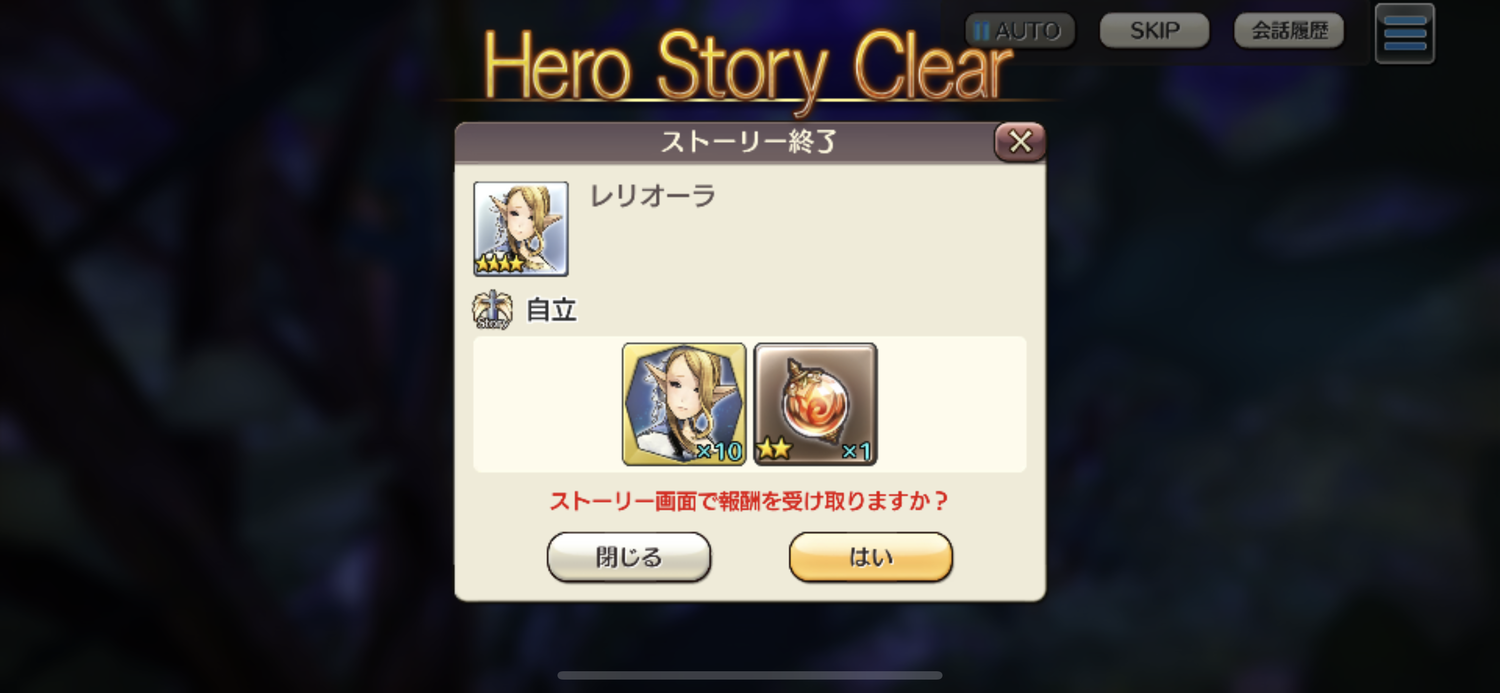Screen dimensions: 1500x693
Task: Open the 会話履歴 conversation log
Action: (x=1289, y=31)
